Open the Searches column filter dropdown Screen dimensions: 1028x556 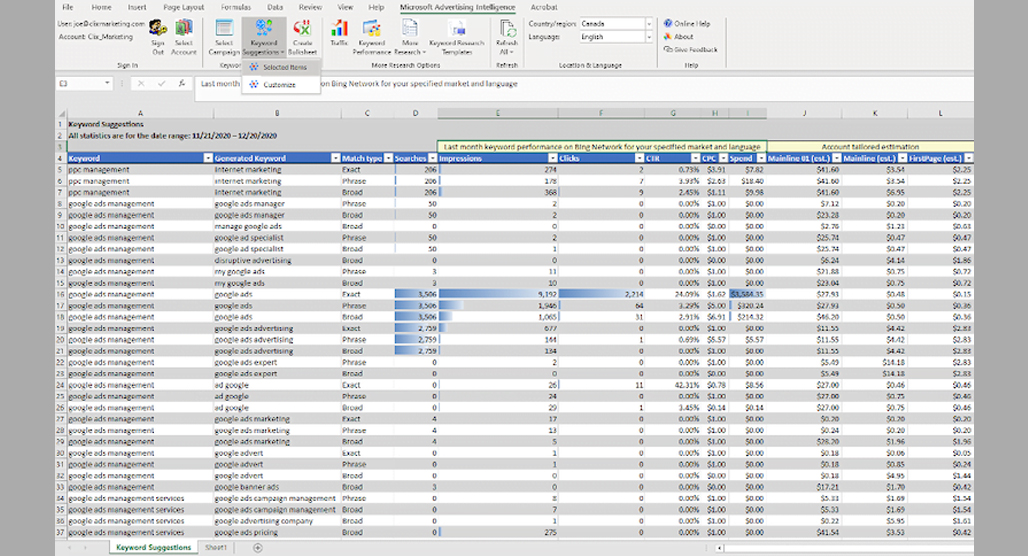(432, 158)
